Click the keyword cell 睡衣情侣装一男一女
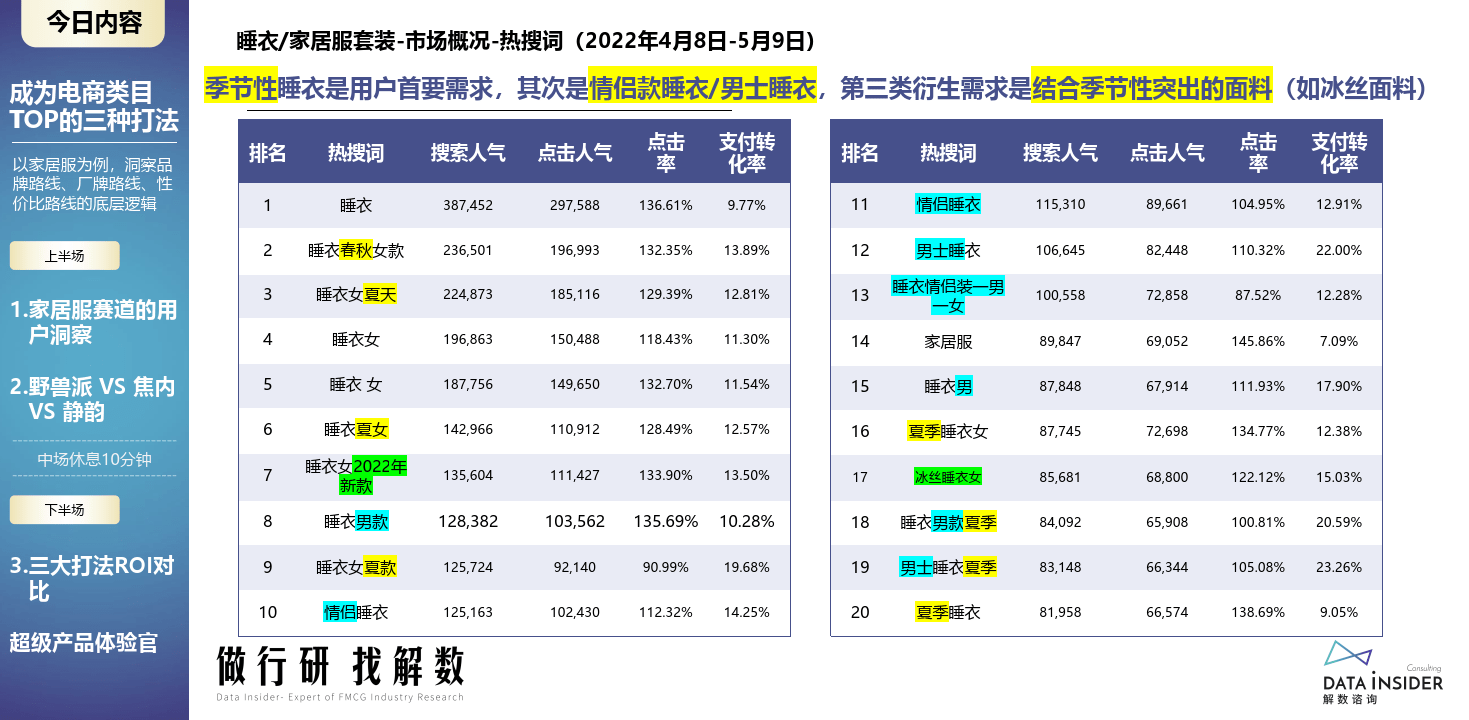1469x720 pixels. coord(948,297)
